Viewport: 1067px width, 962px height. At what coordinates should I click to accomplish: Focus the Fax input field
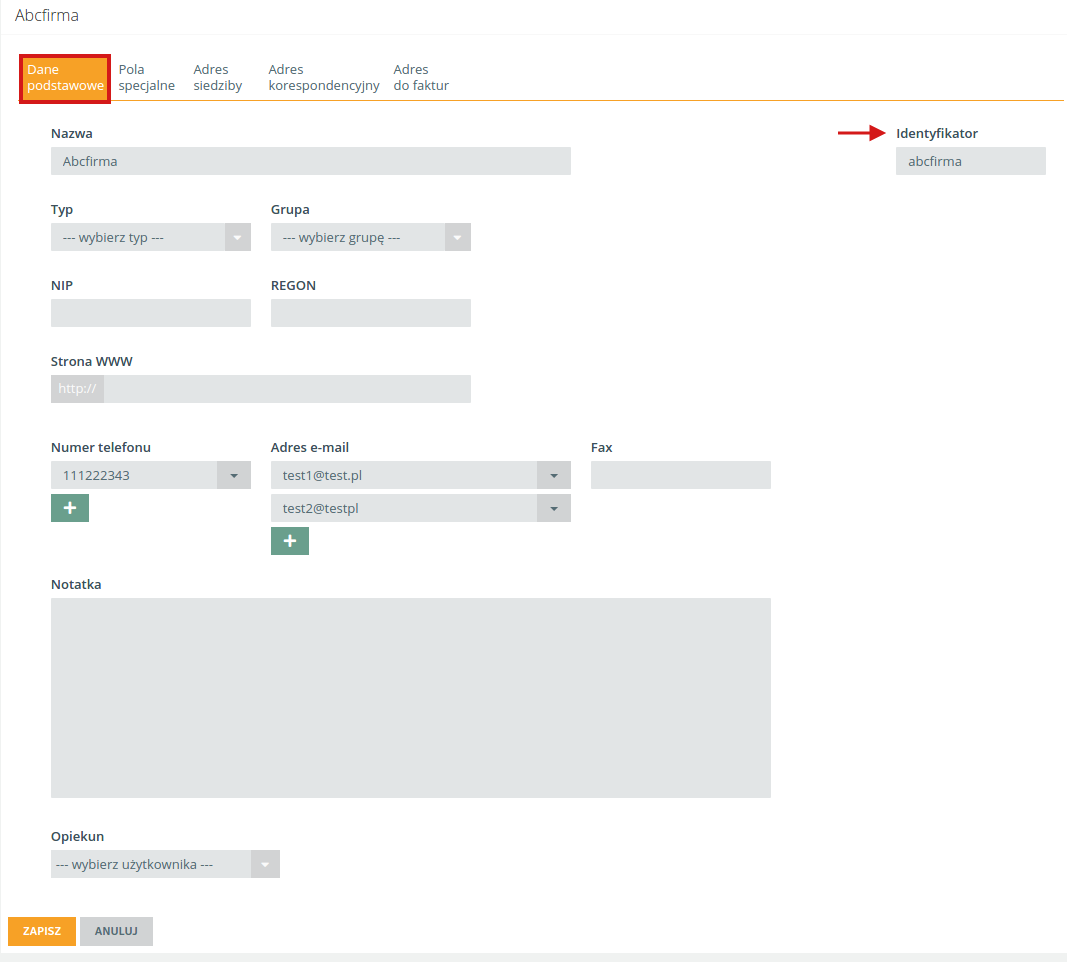(680, 475)
